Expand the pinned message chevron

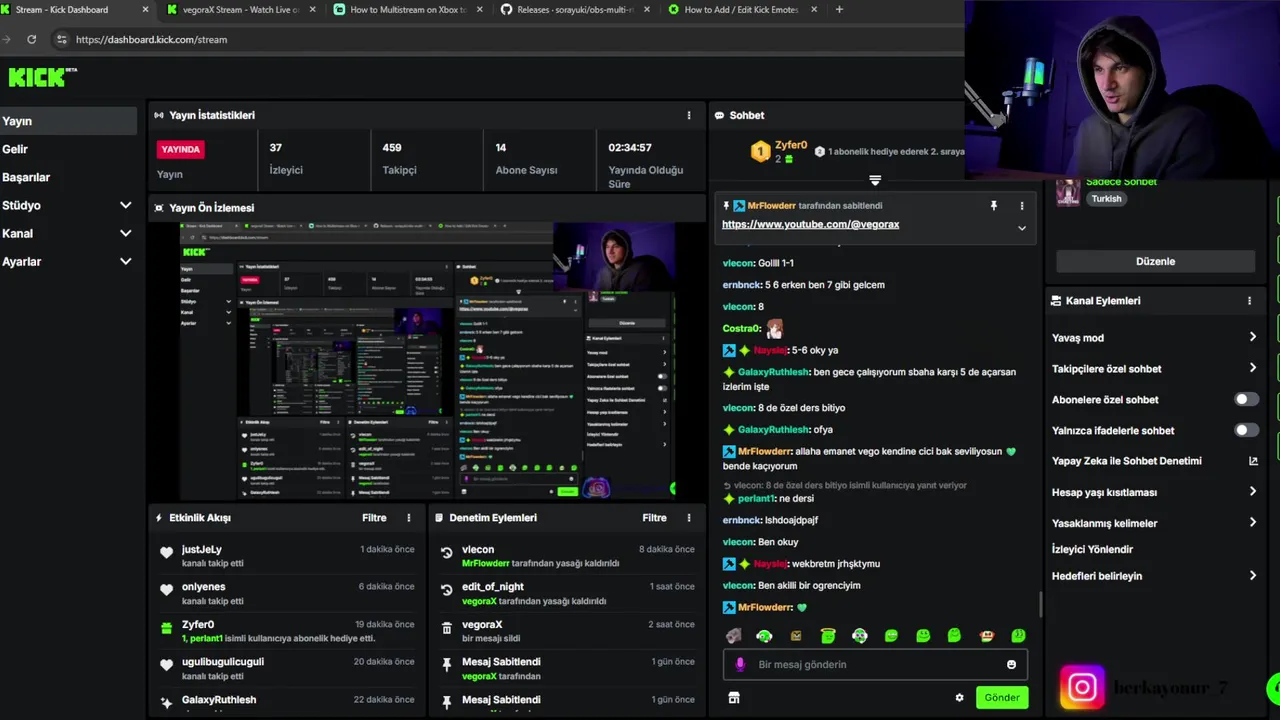[1022, 228]
